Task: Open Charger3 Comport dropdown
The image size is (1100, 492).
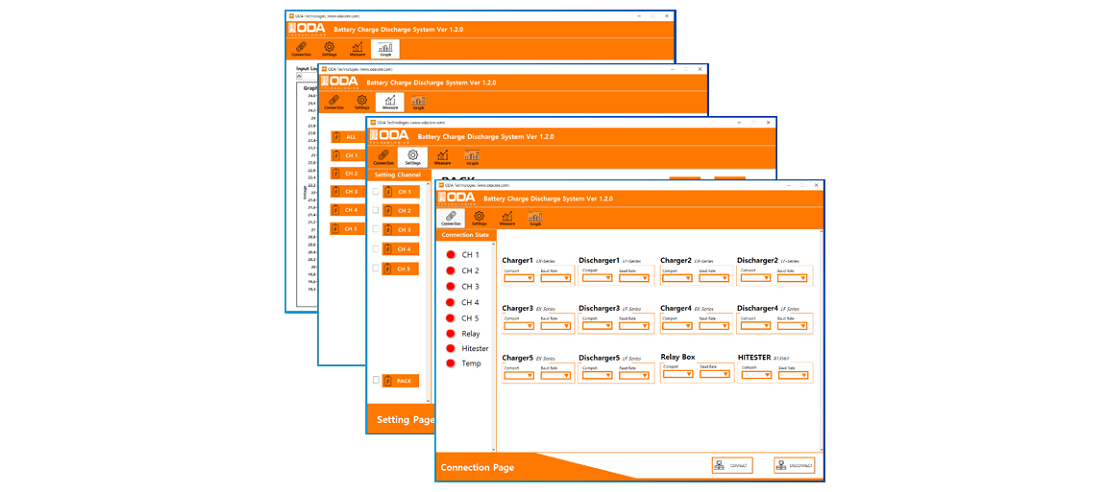Action: coord(519,326)
